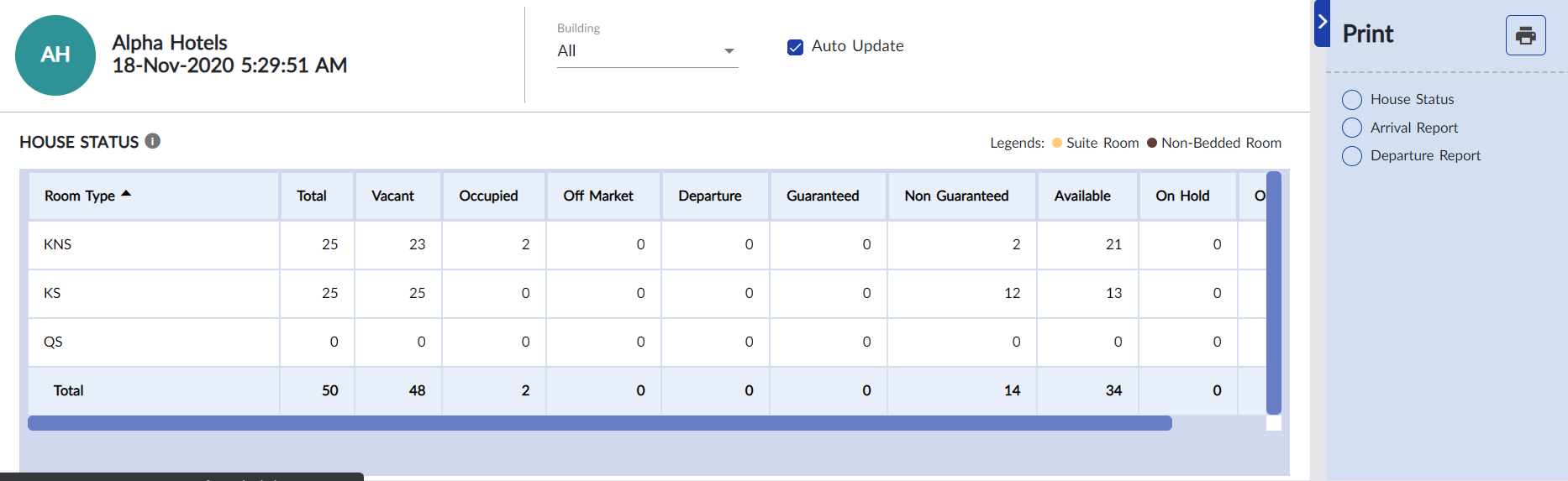Click the Non-Bedded Room legend dot
Viewport: 1568px width, 481px height.
click(x=1152, y=143)
